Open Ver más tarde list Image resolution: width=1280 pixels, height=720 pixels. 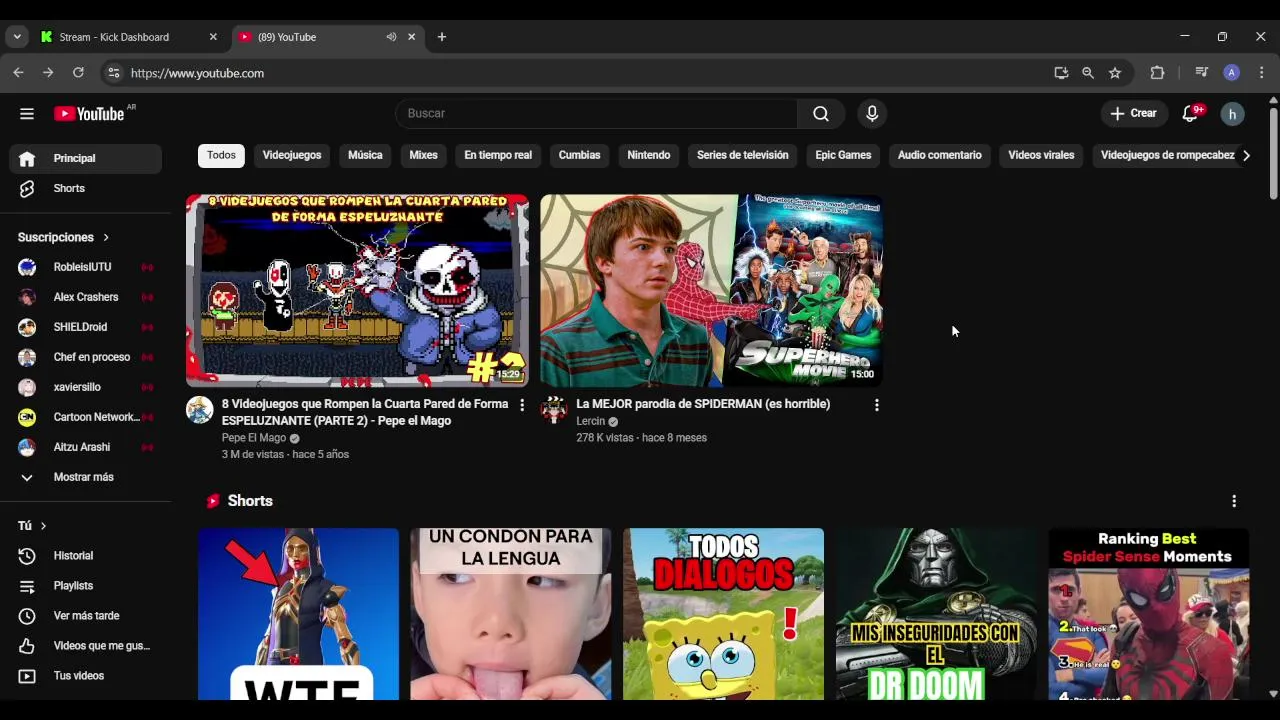pyautogui.click(x=85, y=616)
